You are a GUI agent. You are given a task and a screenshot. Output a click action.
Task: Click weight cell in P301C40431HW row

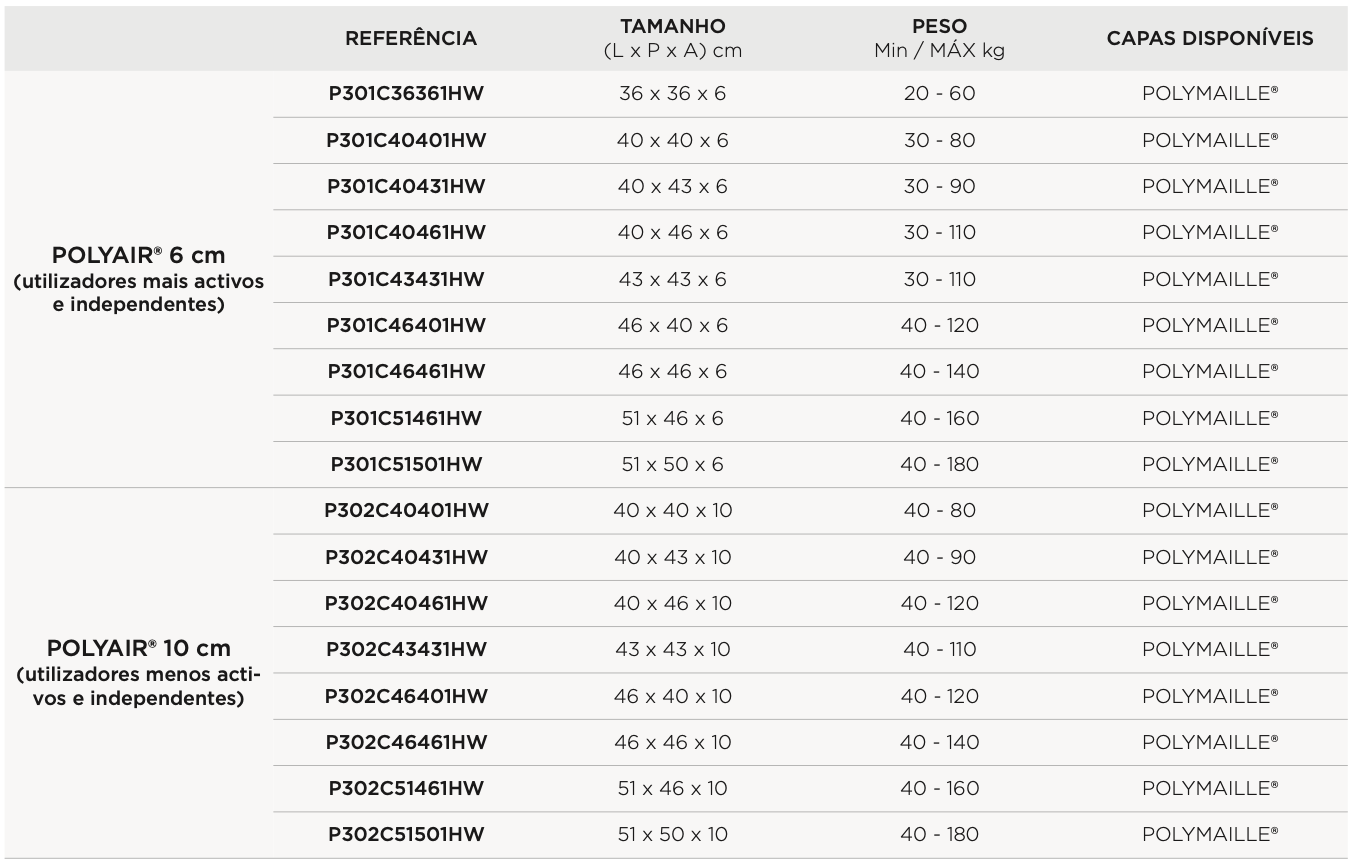(x=939, y=187)
